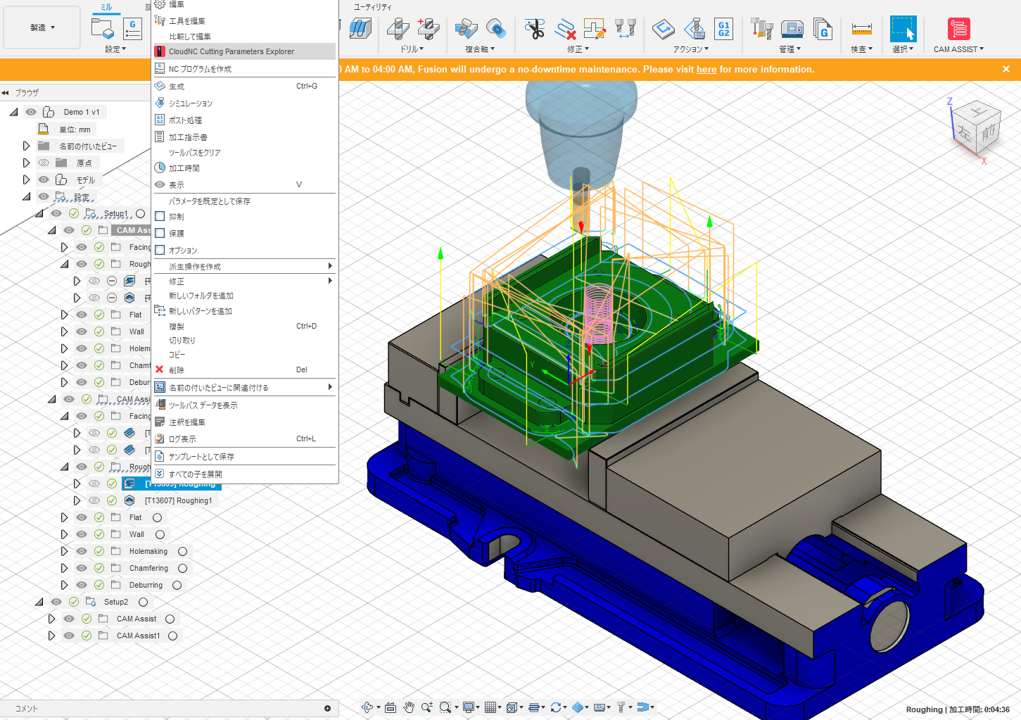Check the 保護 checkbox in context menu

(x=160, y=234)
